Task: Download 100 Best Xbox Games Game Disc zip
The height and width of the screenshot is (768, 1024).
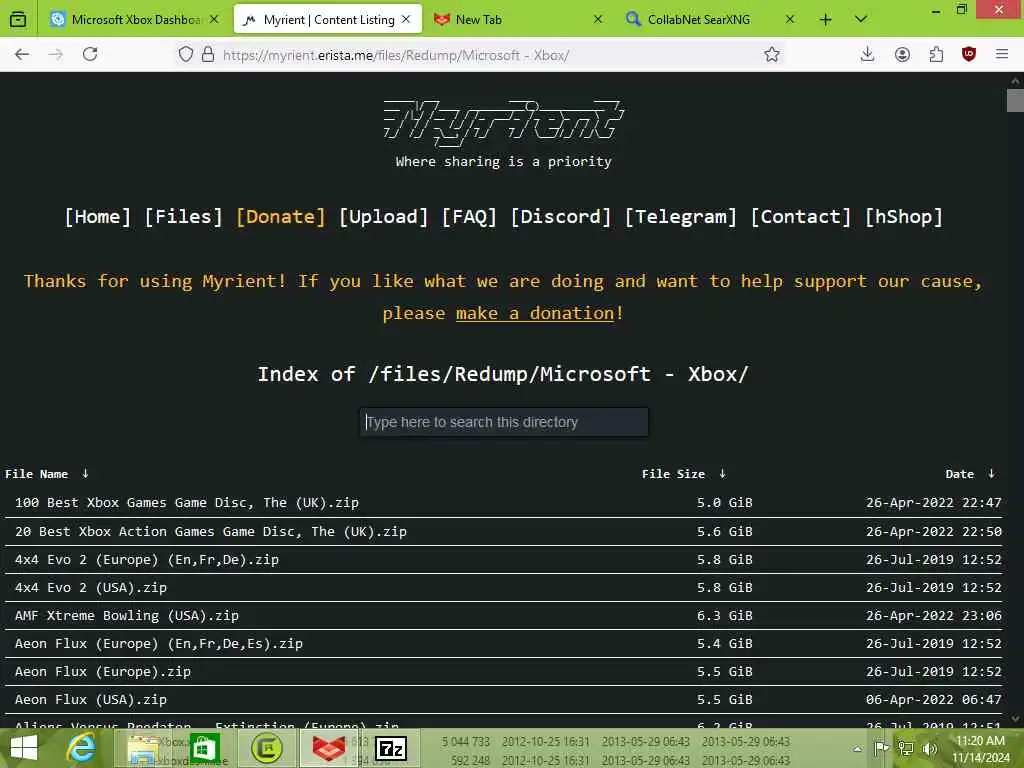Action: 187,503
